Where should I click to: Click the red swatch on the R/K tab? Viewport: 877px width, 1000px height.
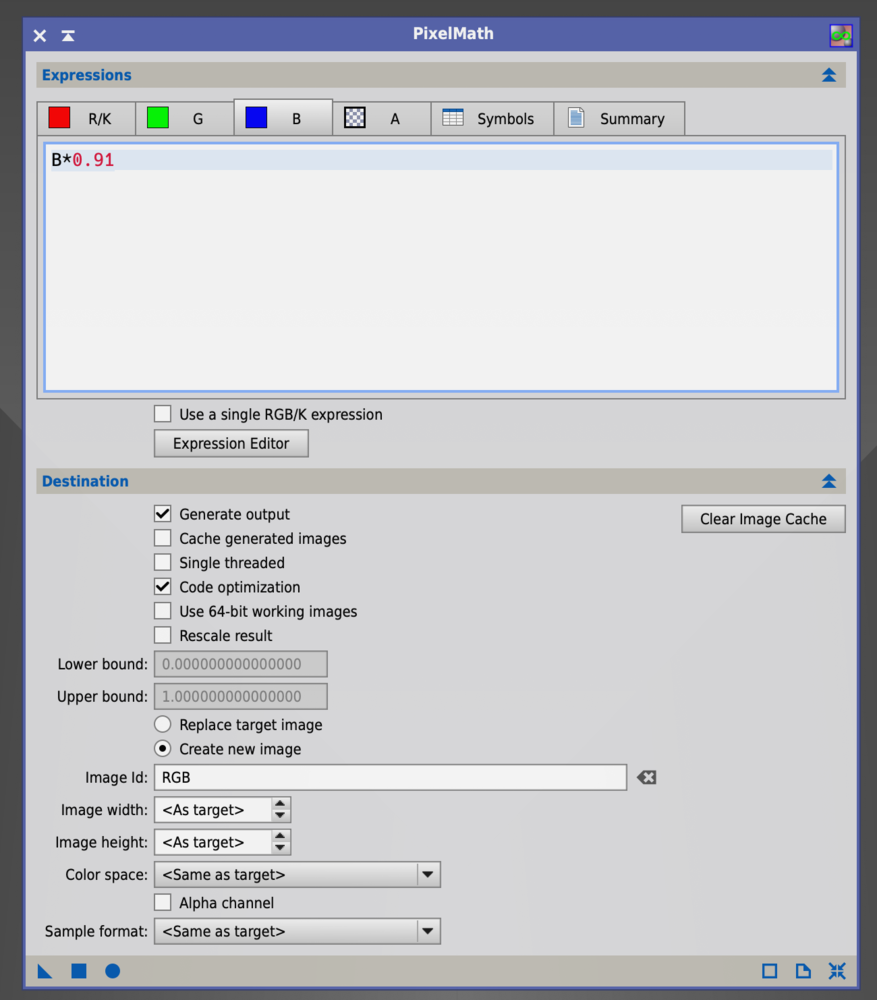pos(59,118)
